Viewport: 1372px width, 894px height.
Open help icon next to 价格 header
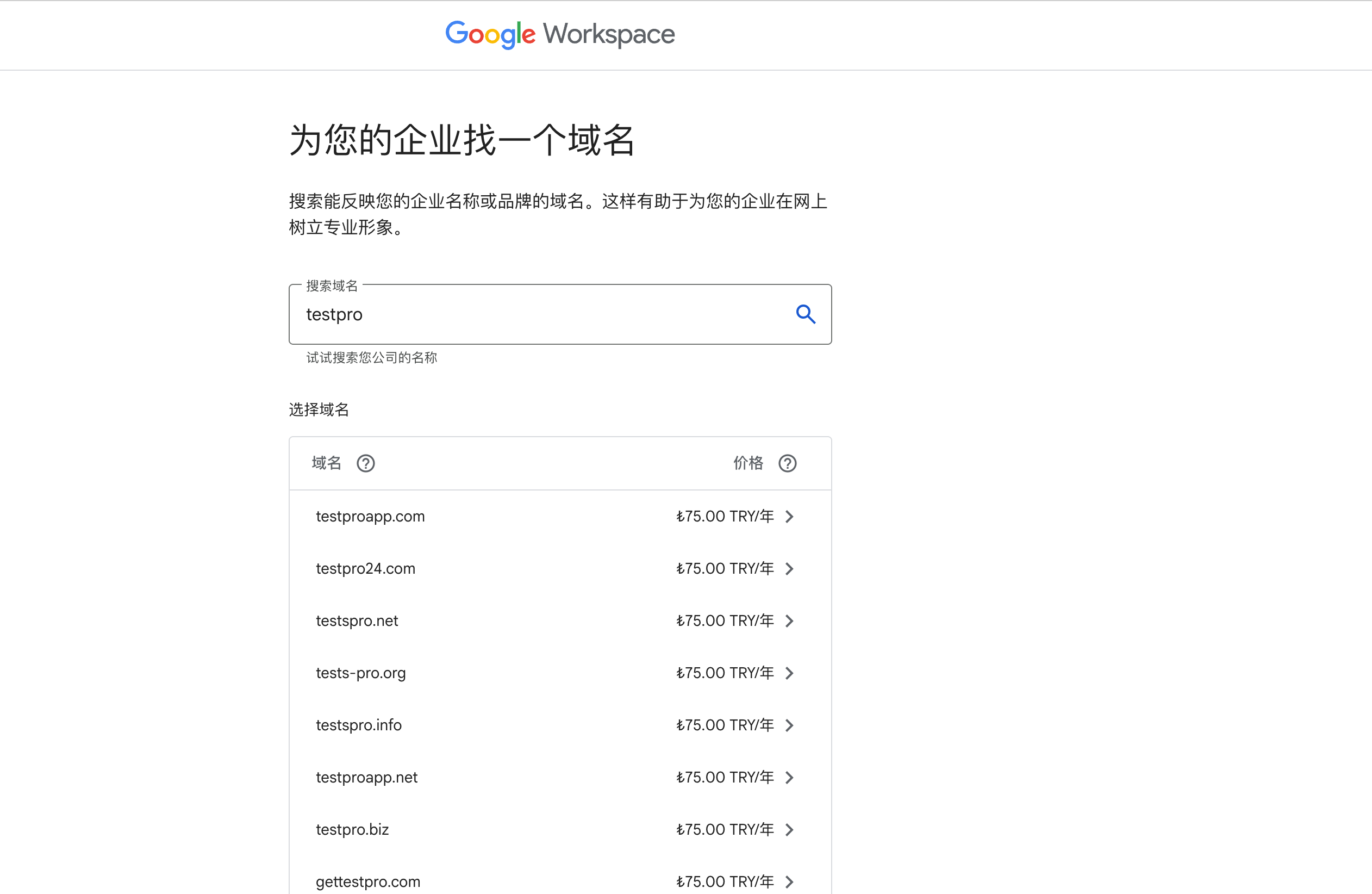coord(788,463)
